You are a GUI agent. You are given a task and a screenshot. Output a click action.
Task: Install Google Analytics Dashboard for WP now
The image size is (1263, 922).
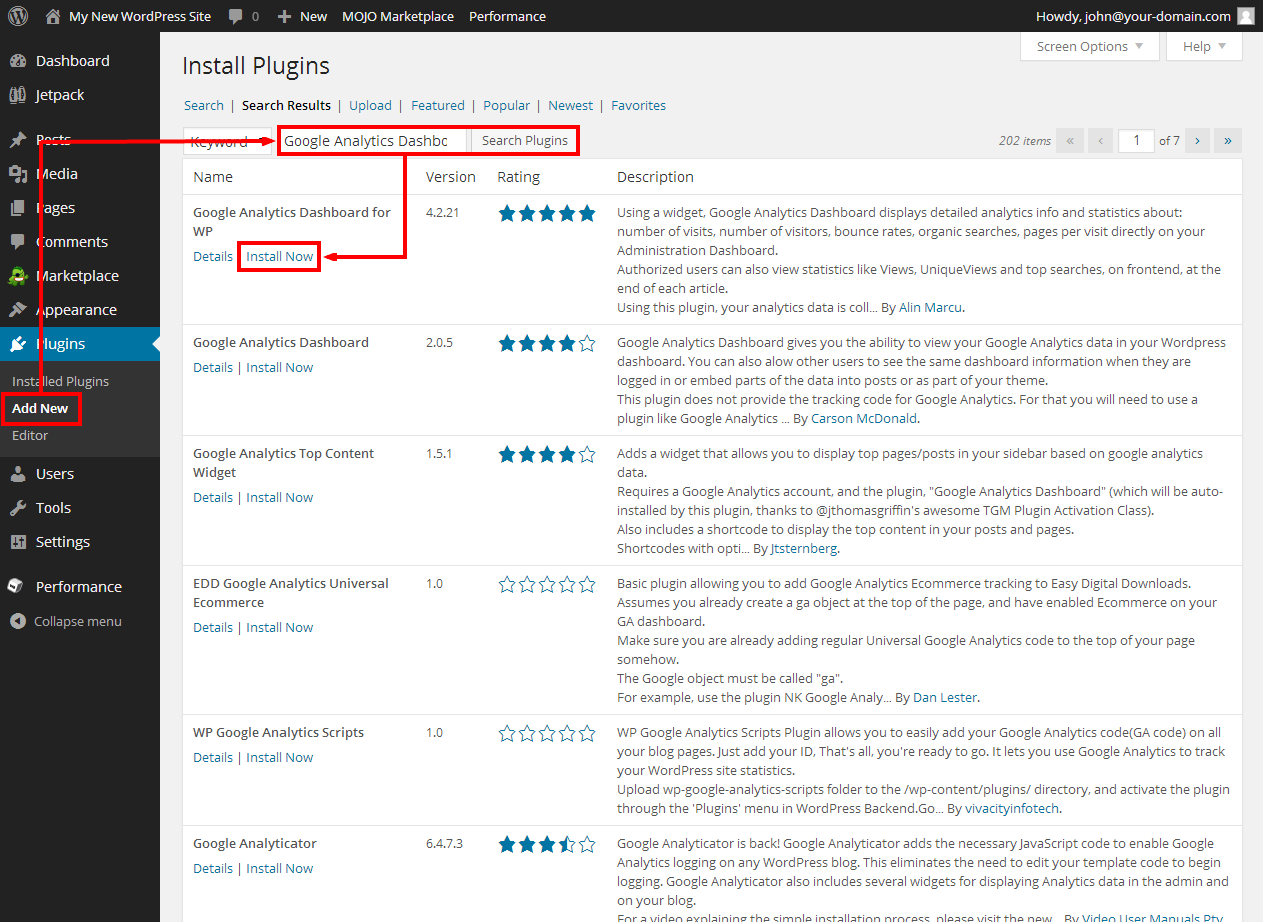280,256
